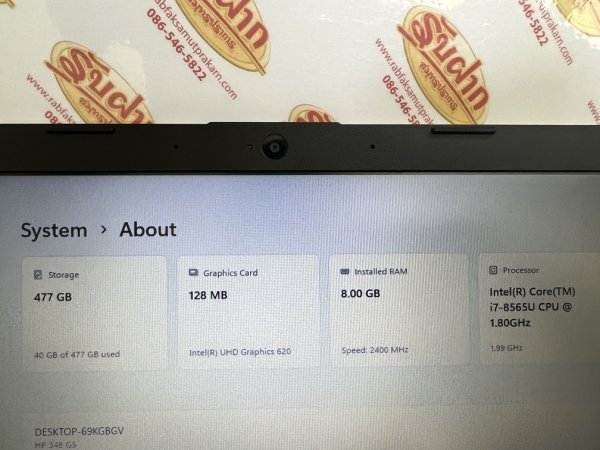Screen dimensions: 600x450
Task: Select device name DESKTOP-69KGBGV
Action: (79, 432)
